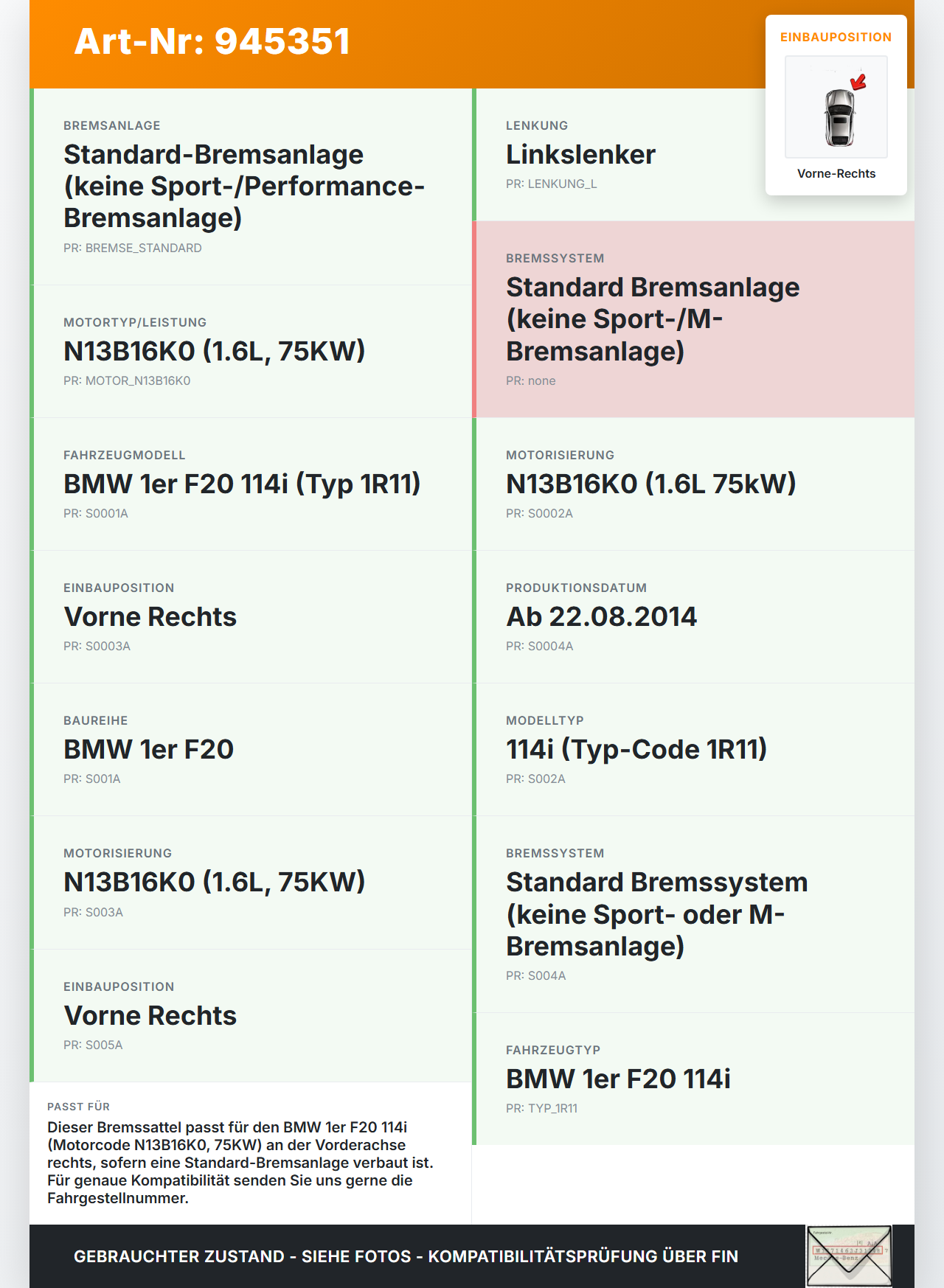Click the Ab 22.08.2014 production date
This screenshot has width=944, height=1288.
[601, 616]
